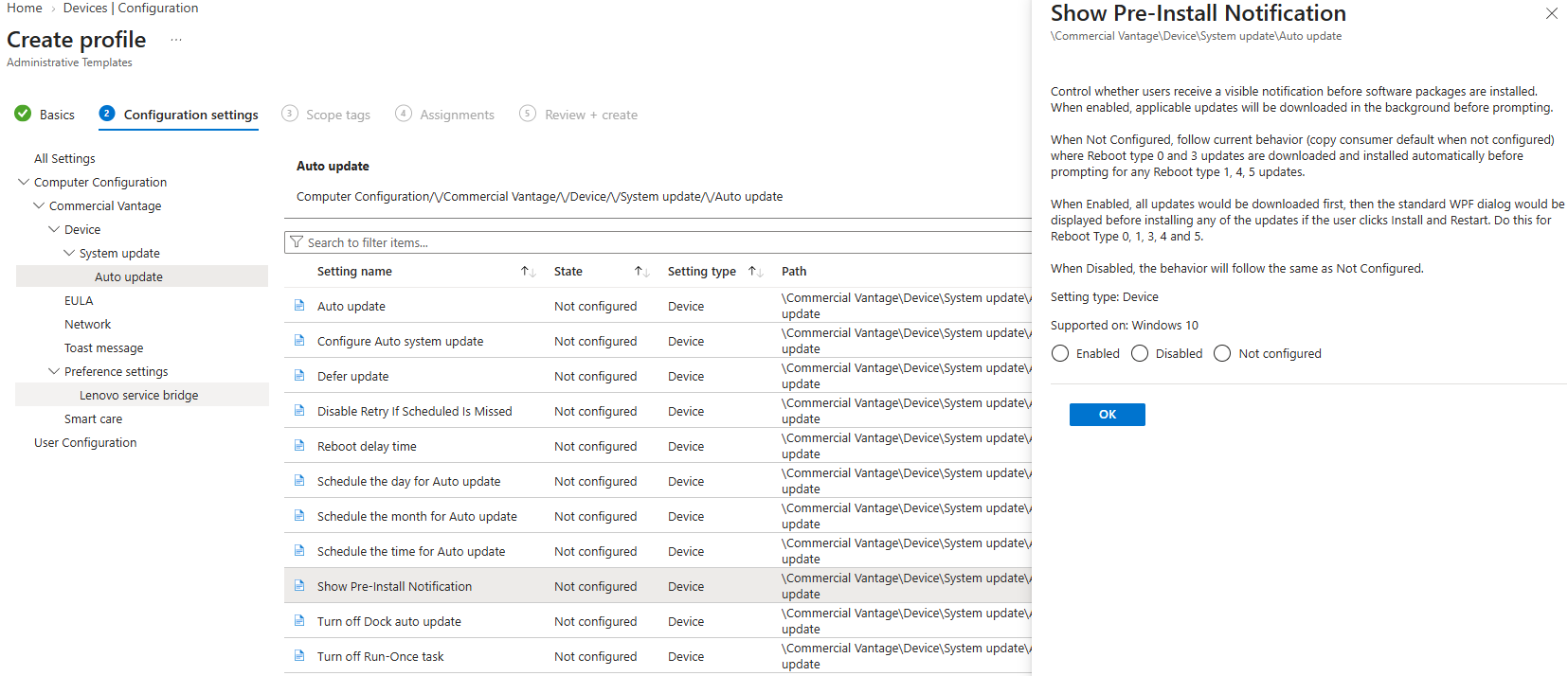Open Disable Retry If Scheduled Is Missed setting

click(414, 411)
